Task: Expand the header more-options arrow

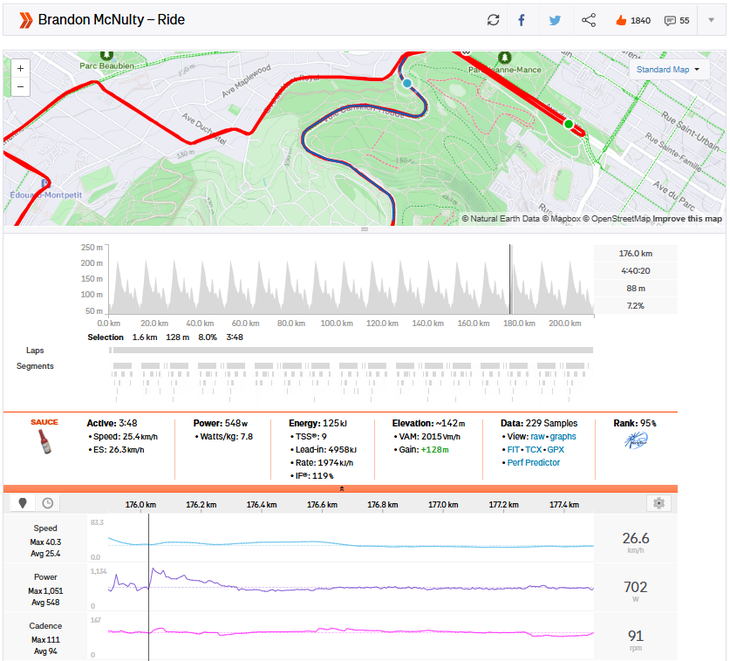Action: pos(711,20)
